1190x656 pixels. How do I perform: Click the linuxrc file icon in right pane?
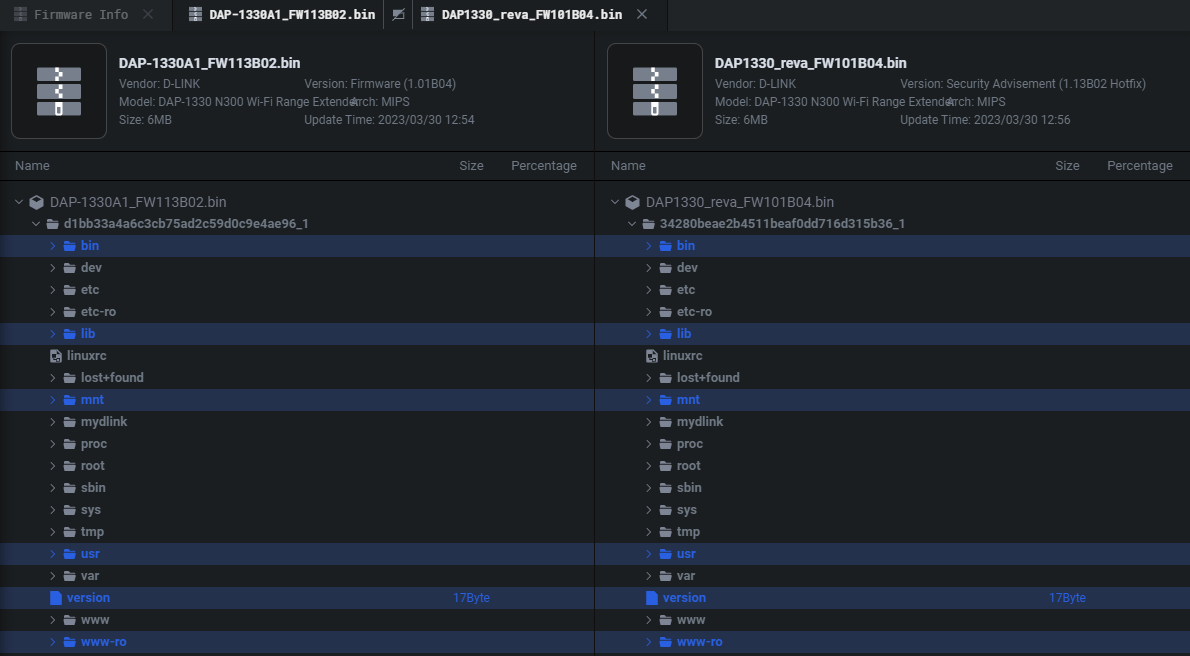coord(651,356)
